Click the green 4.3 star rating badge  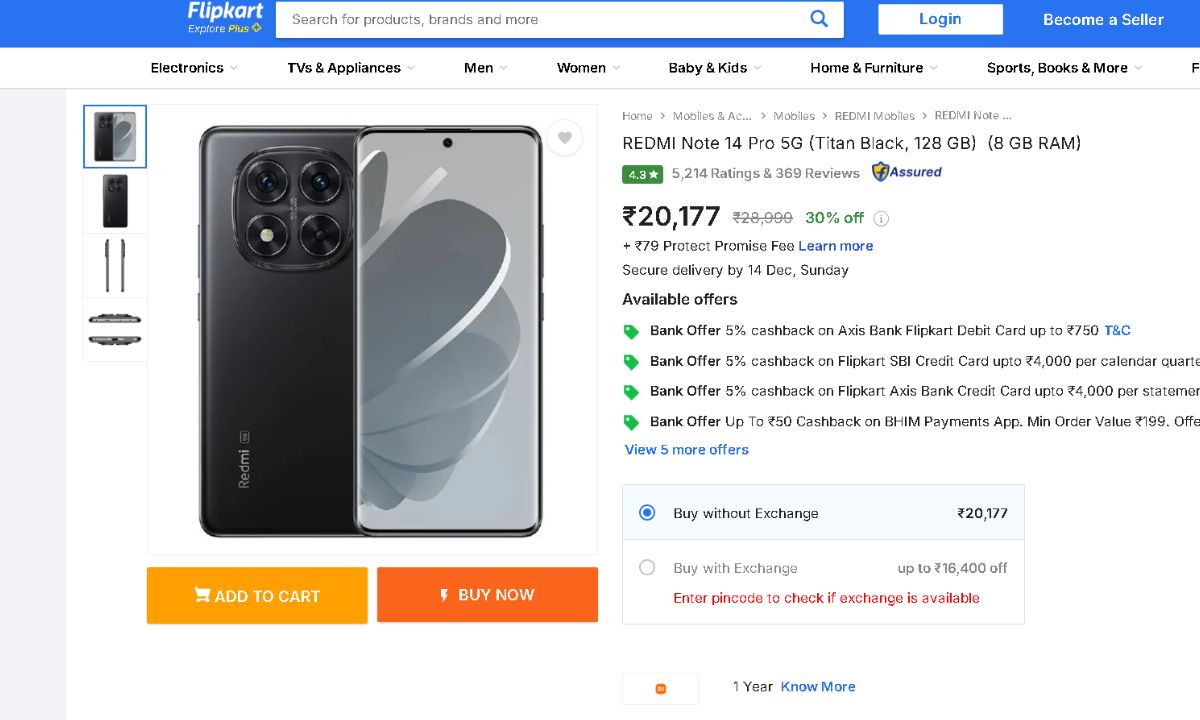pos(643,174)
